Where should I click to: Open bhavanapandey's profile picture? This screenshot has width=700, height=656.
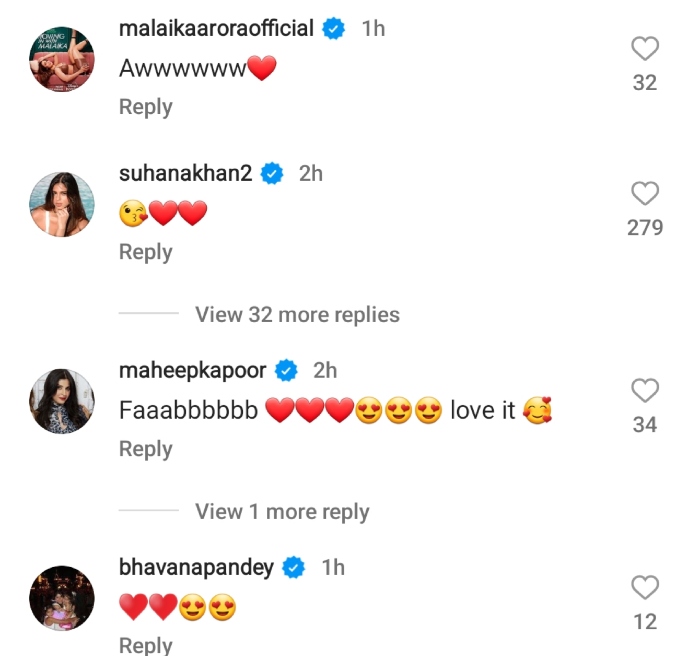(60, 599)
